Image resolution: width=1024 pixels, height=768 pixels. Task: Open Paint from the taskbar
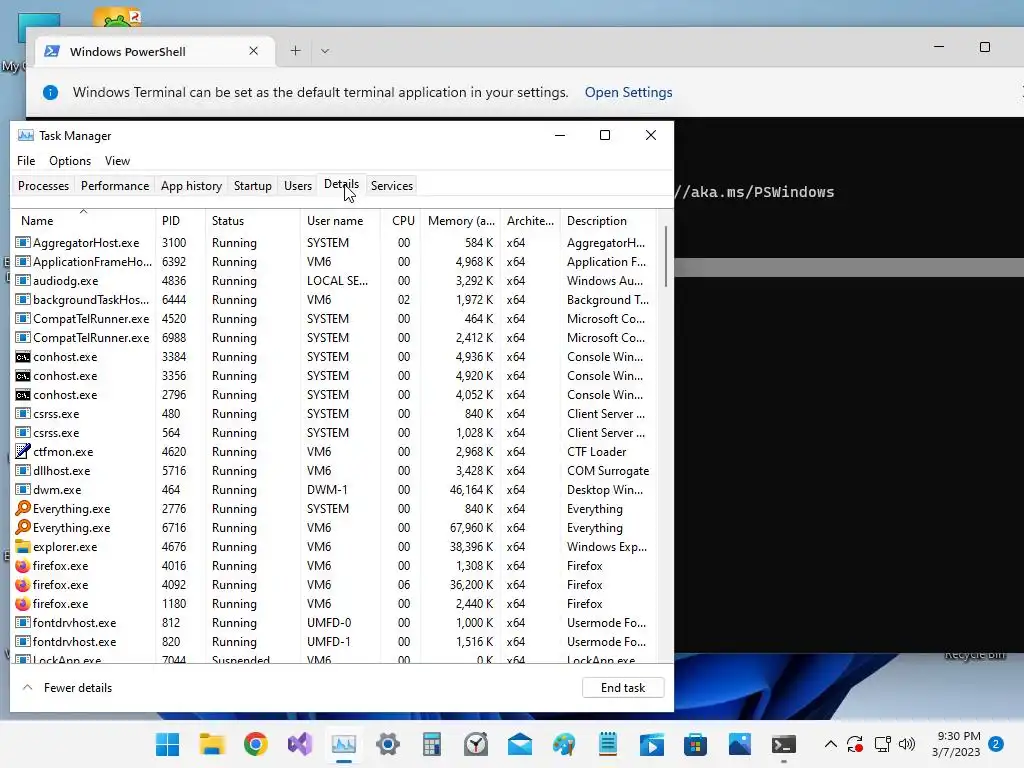pos(564,744)
